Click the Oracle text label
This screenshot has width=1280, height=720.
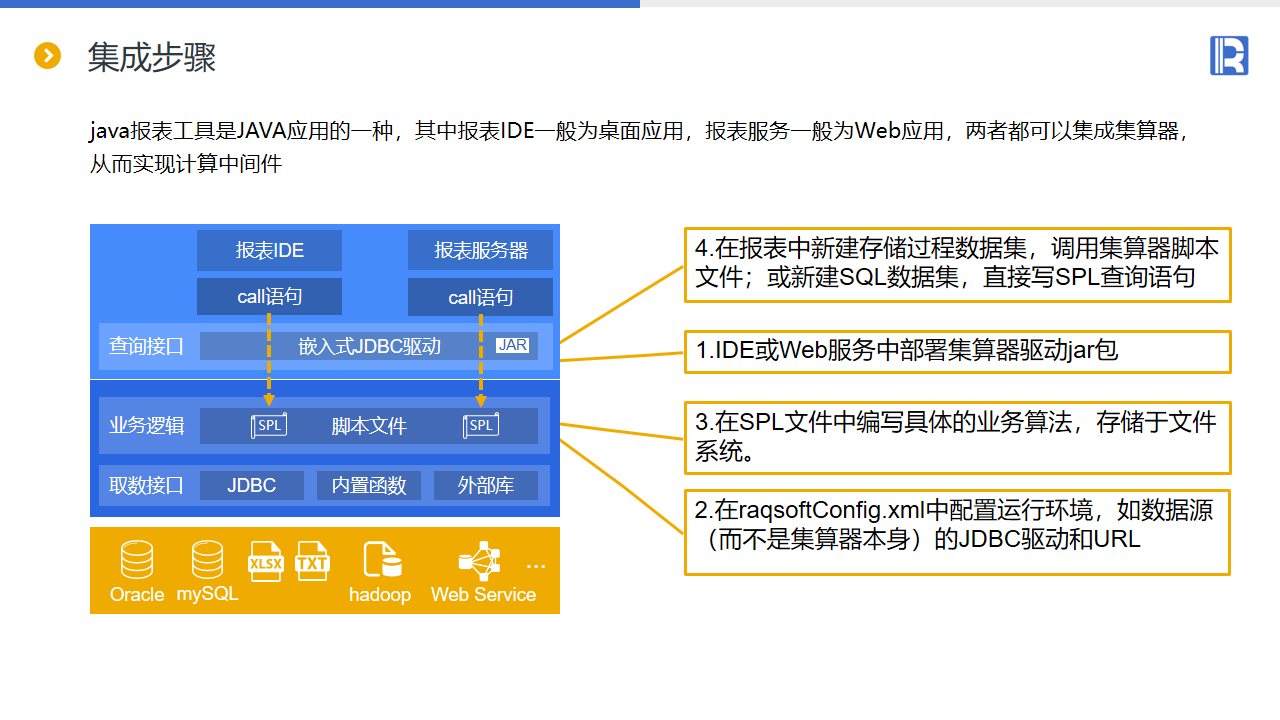[137, 595]
